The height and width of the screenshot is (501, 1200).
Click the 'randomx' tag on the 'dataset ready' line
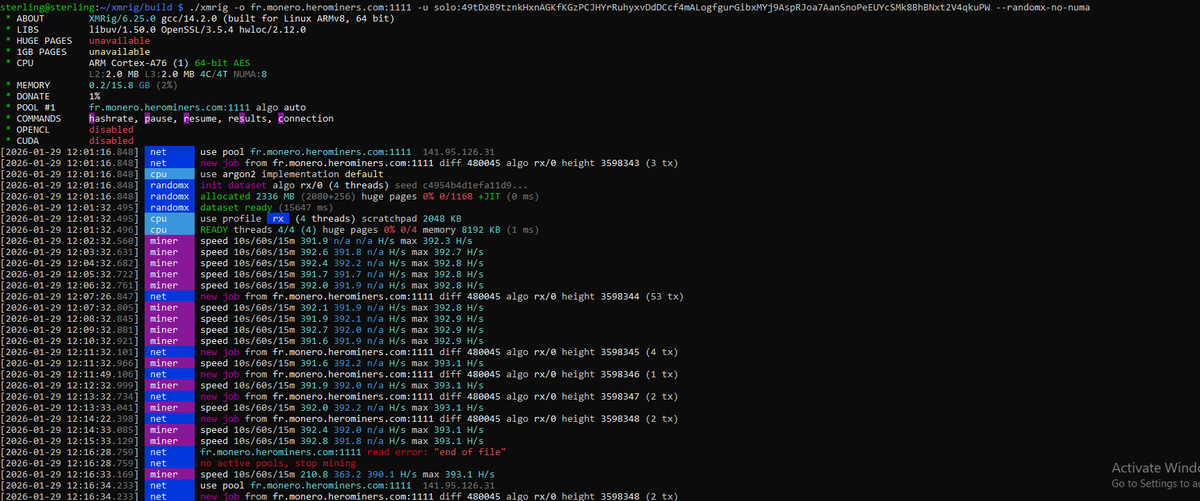[169, 206]
